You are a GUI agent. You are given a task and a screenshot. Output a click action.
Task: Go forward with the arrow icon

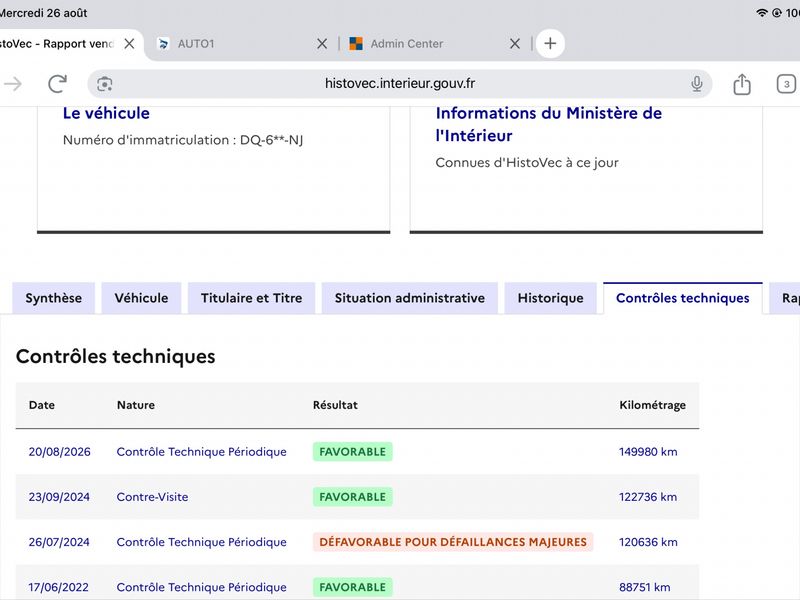[x=13, y=84]
